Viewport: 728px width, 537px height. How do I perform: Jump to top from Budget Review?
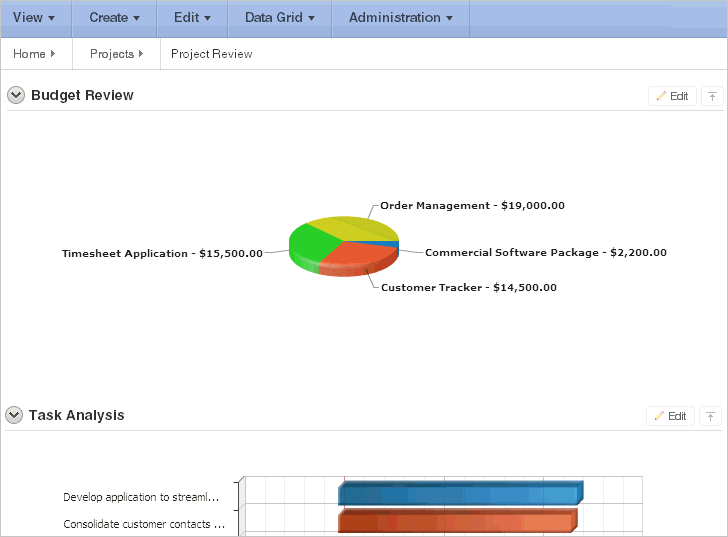712,96
